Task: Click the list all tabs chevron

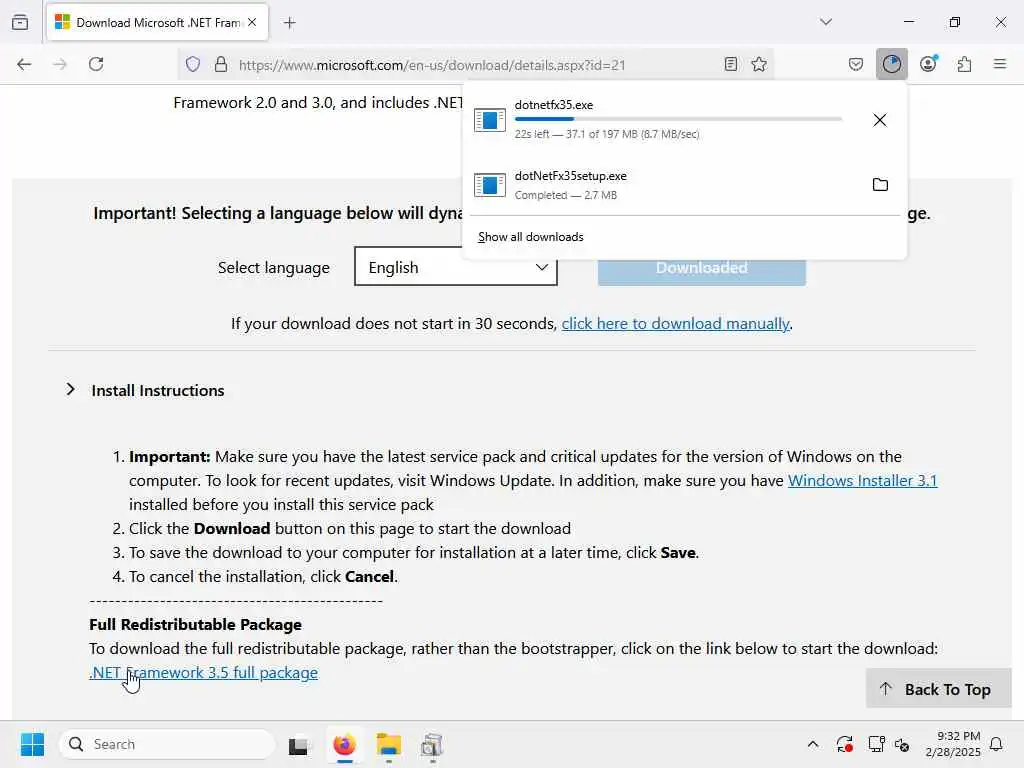Action: tap(826, 22)
